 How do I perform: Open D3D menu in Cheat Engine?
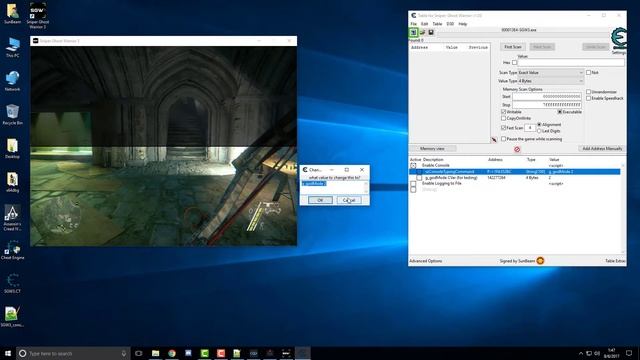(450, 24)
